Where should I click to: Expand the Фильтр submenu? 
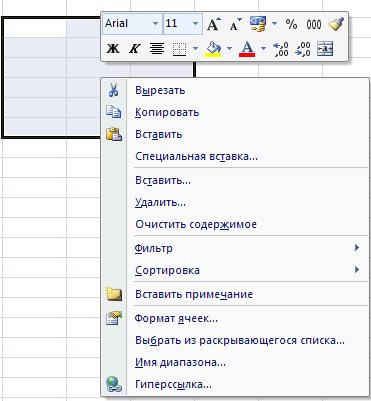pos(235,248)
